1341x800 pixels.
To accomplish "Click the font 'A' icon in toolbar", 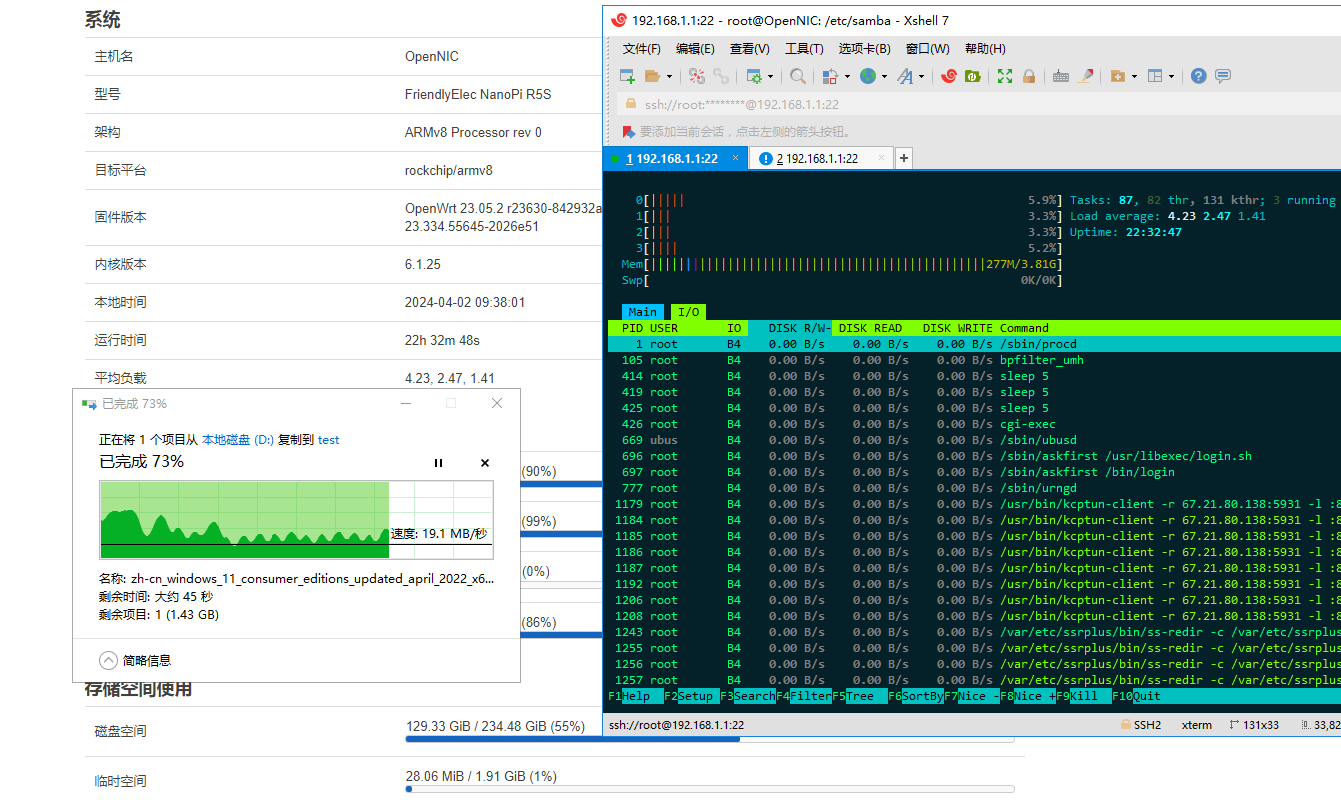I will (x=905, y=76).
